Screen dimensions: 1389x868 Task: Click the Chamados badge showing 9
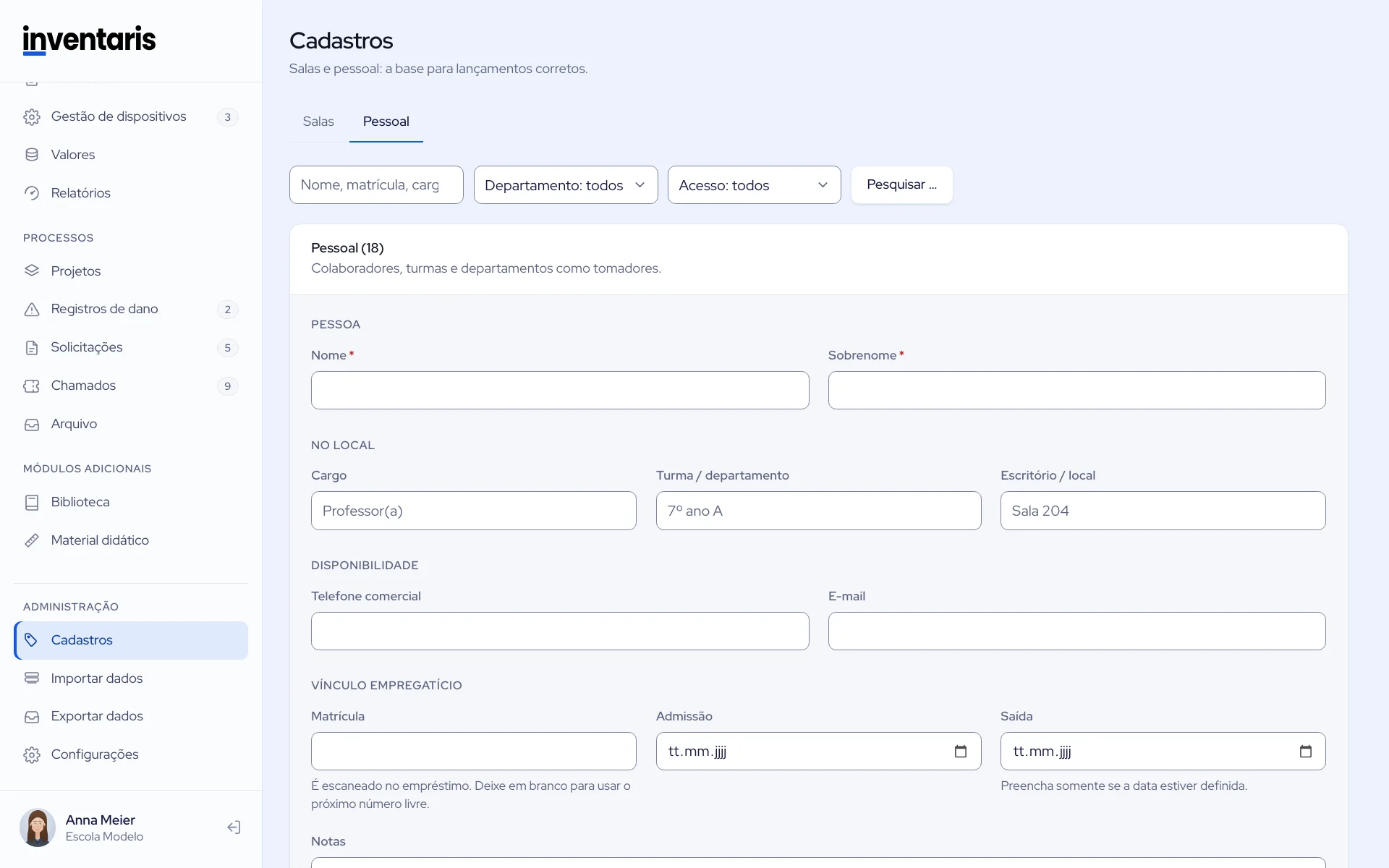228,386
